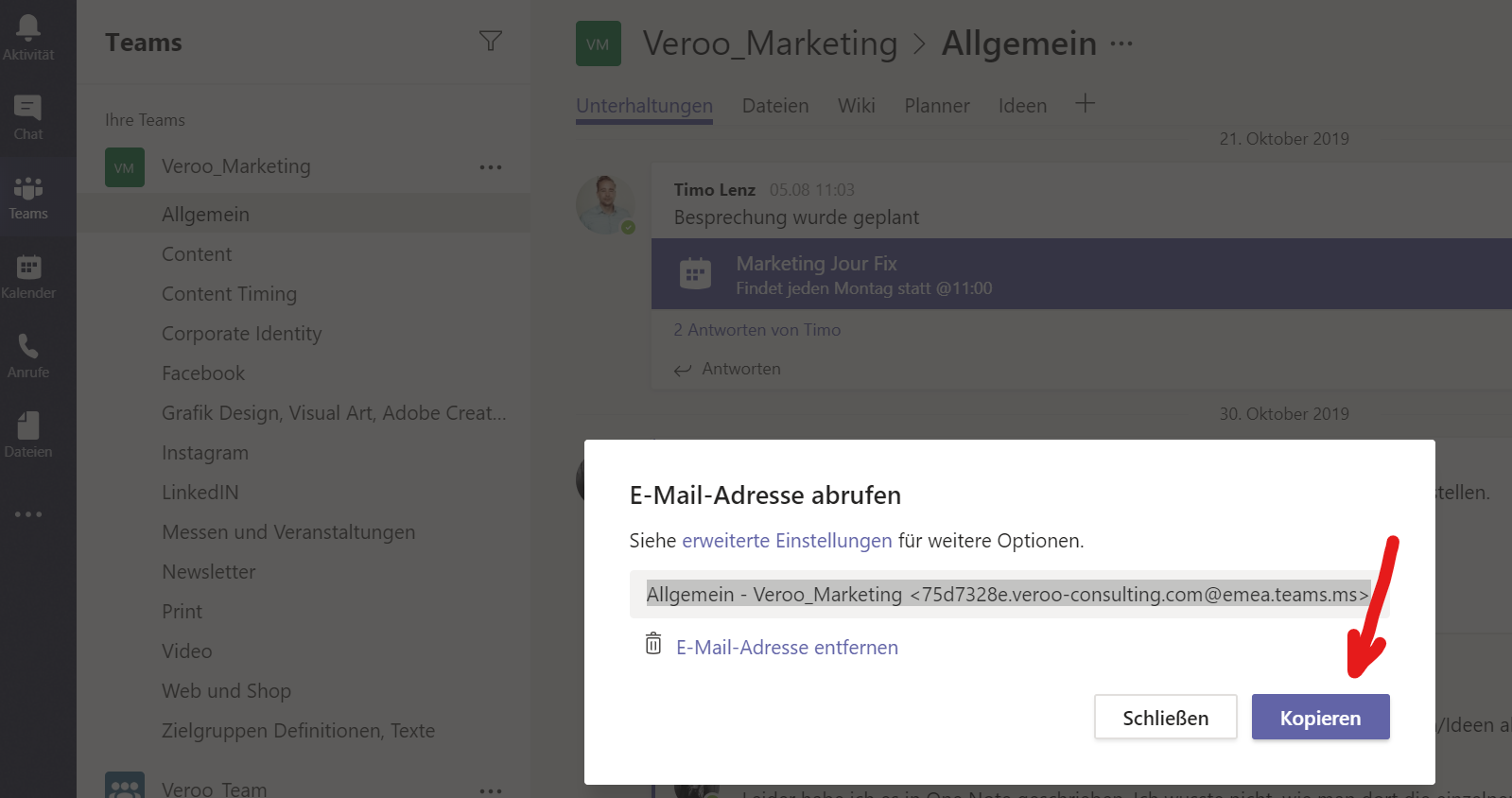Open Dateien in the left sidebar
Viewport: 1512px width, 798px height.
(28, 435)
